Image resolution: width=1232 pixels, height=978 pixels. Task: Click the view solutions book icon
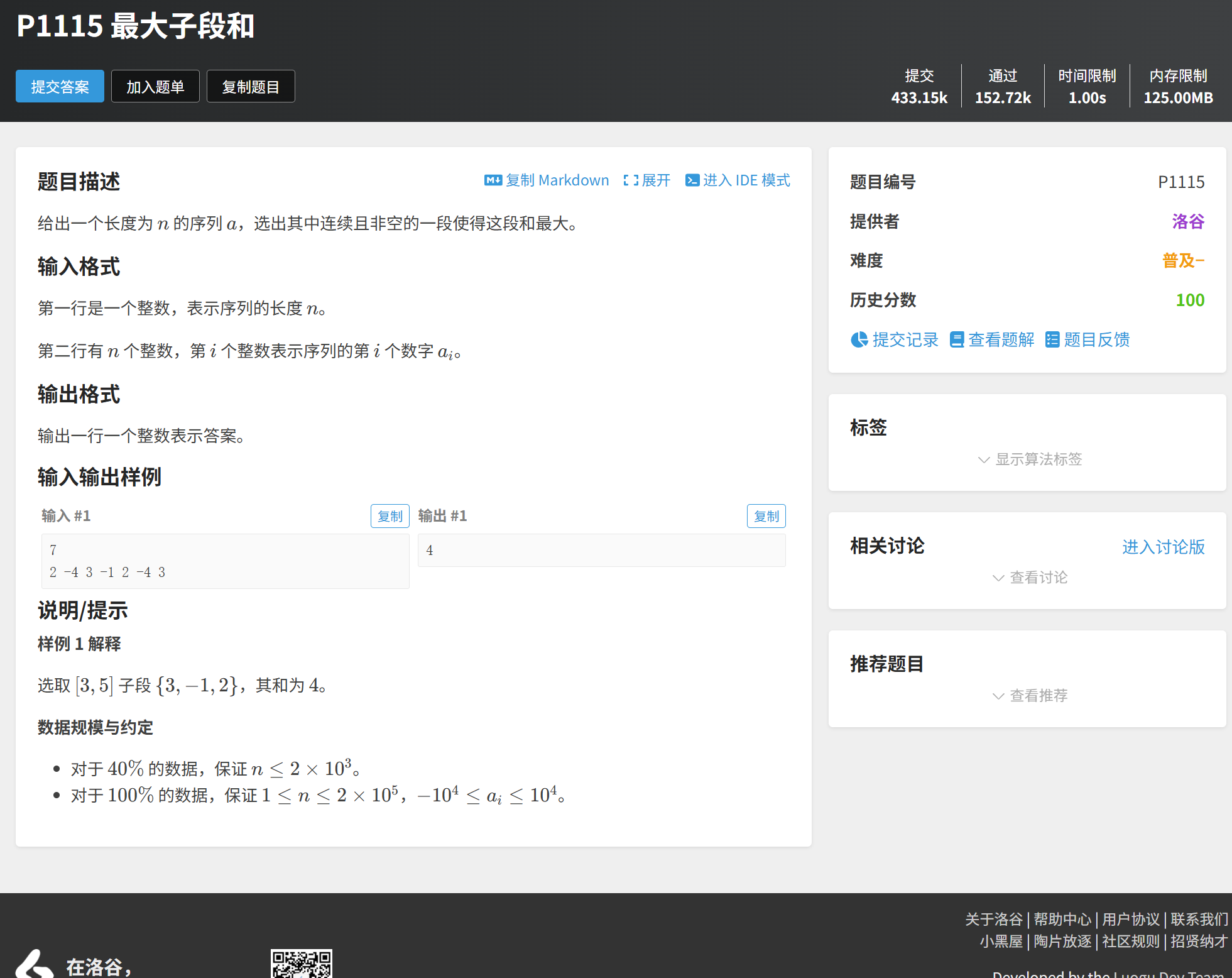[956, 340]
